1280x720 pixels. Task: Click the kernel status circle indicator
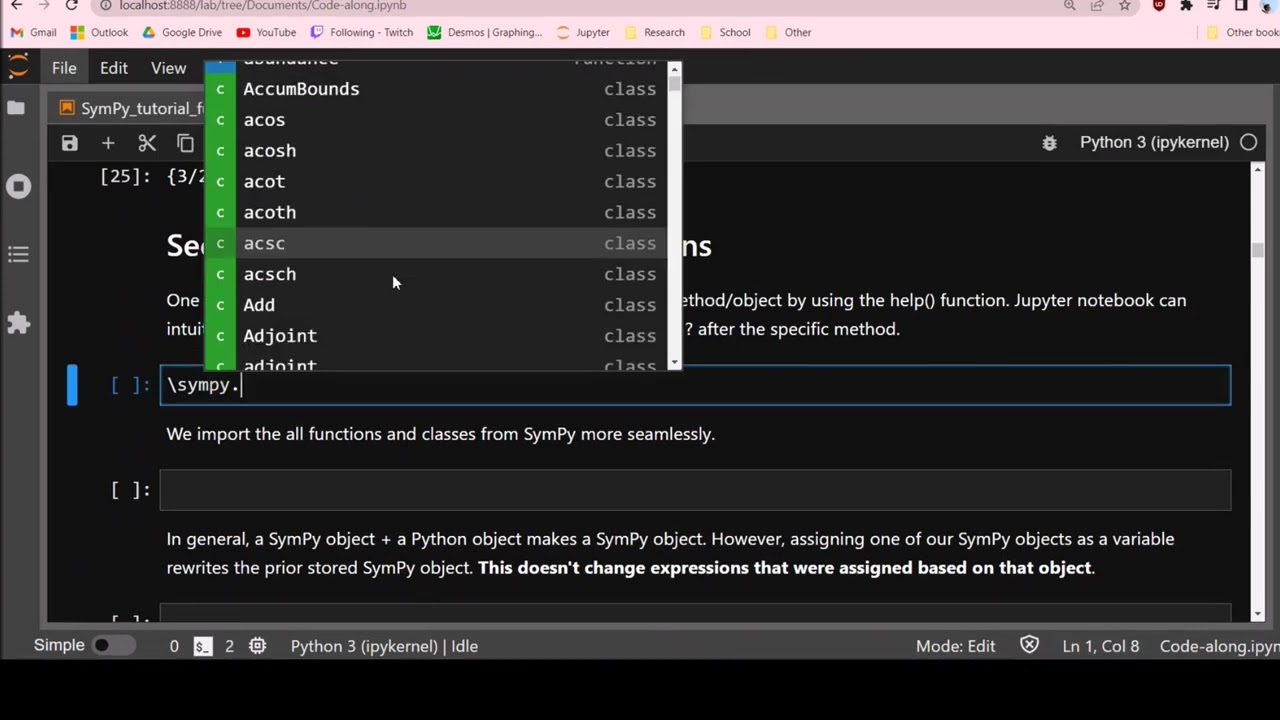pos(1248,142)
